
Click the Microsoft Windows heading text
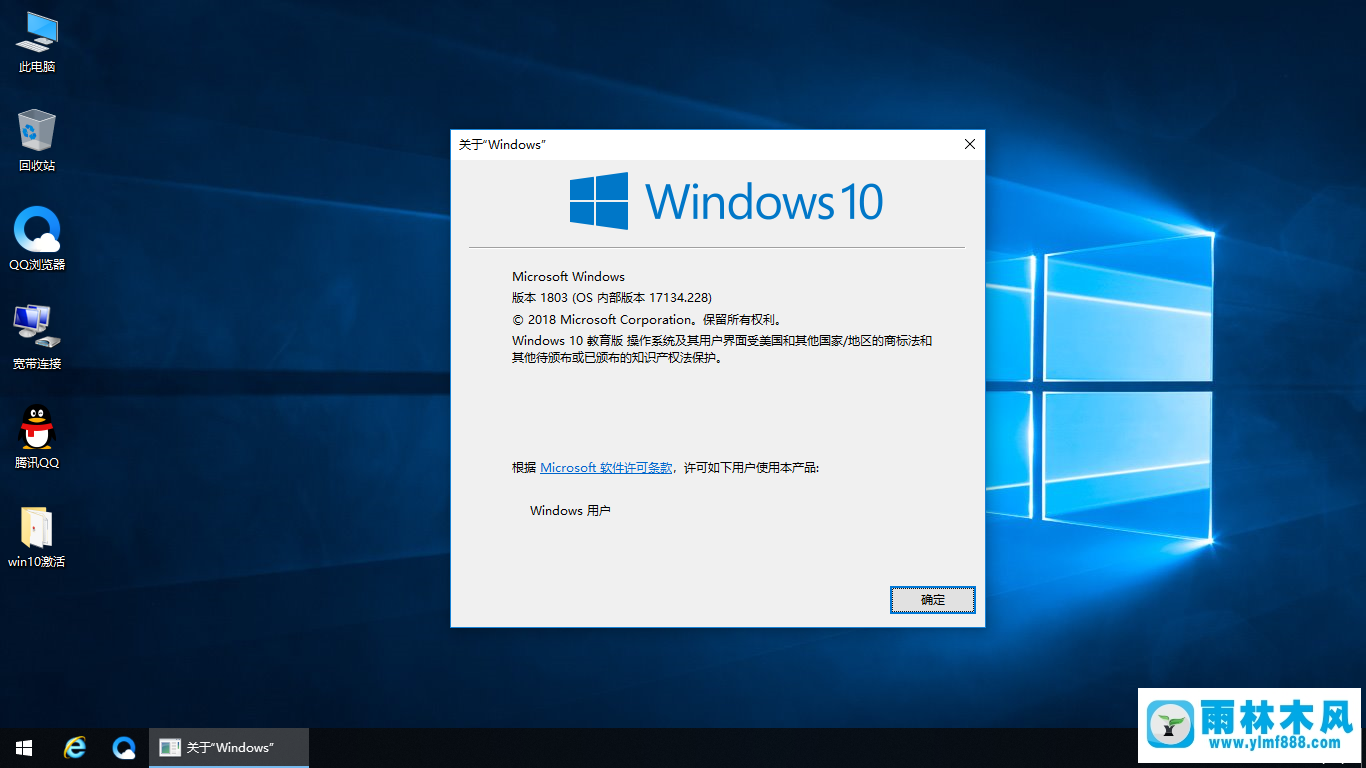point(568,277)
